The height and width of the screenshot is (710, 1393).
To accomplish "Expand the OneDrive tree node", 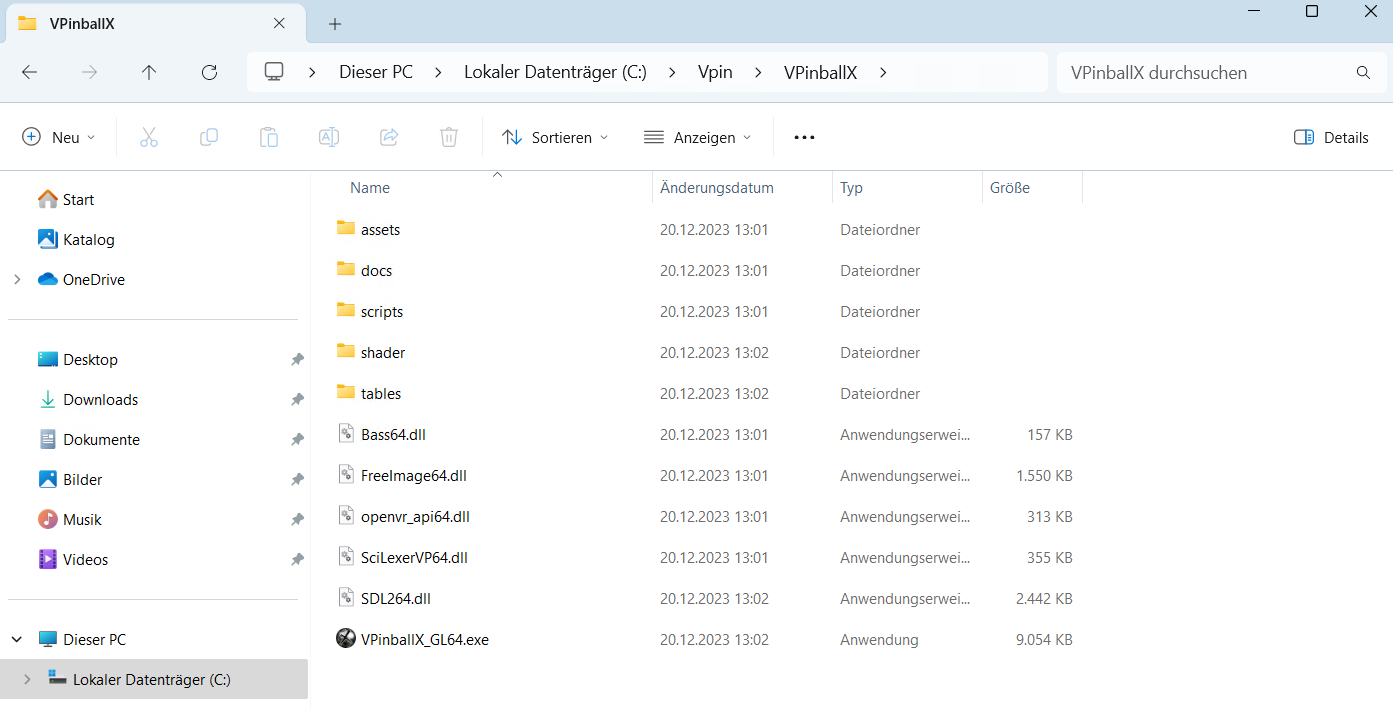I will point(17,280).
